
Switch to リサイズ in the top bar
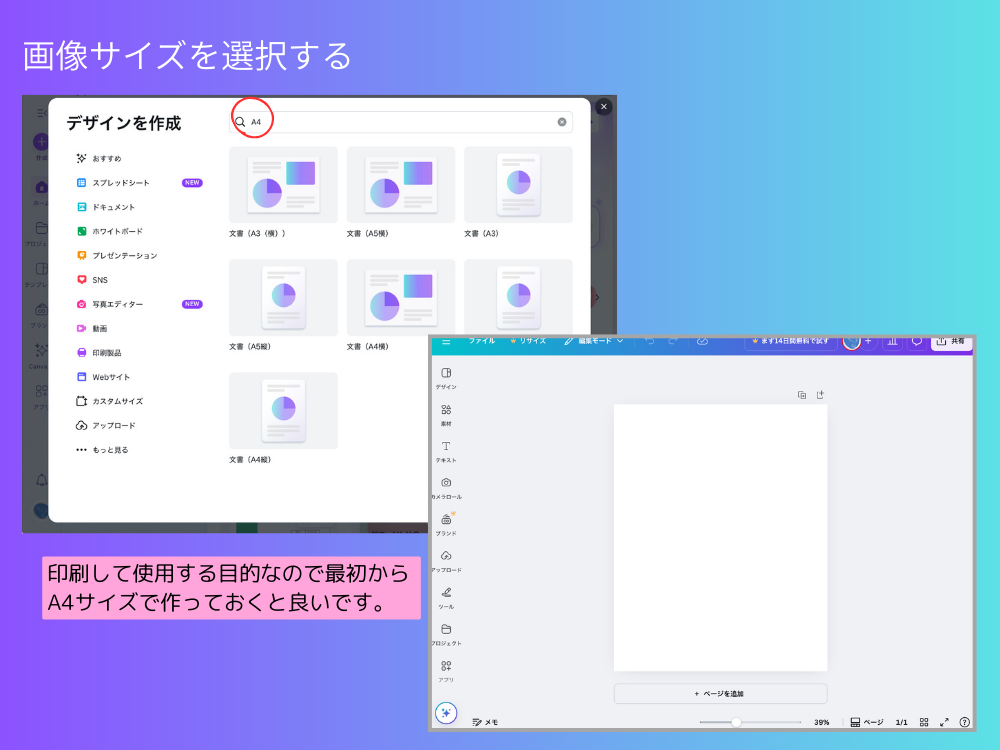(534, 341)
